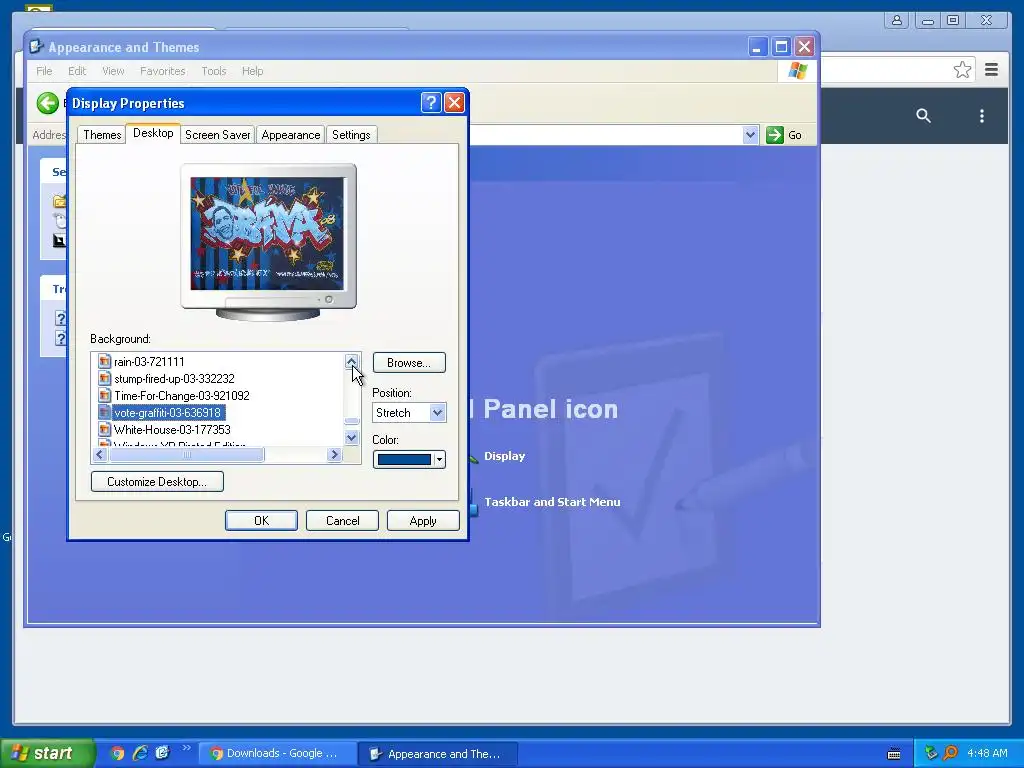
Task: Click the green Go arrow button
Action: (x=775, y=135)
